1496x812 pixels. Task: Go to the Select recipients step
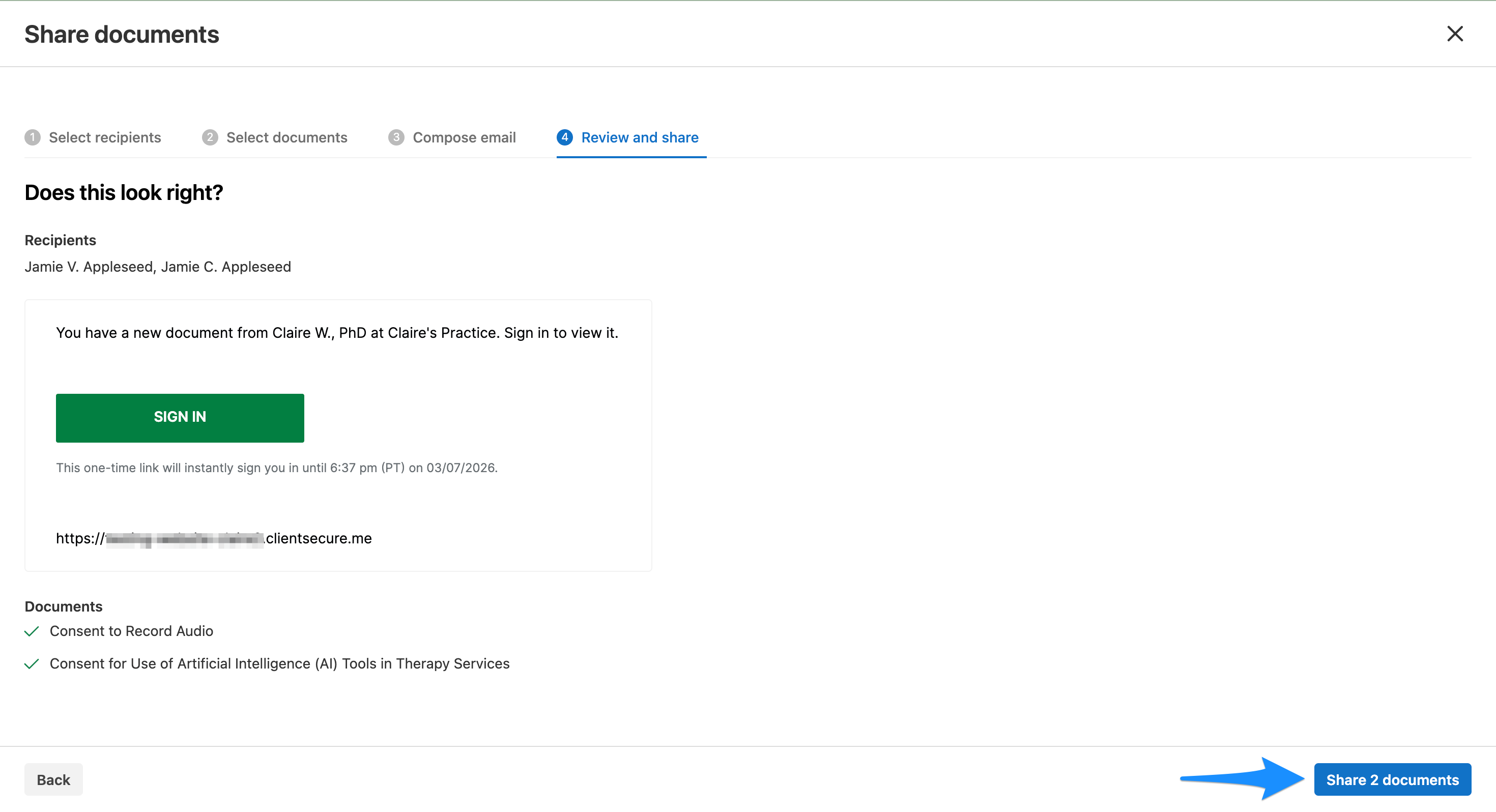point(93,138)
